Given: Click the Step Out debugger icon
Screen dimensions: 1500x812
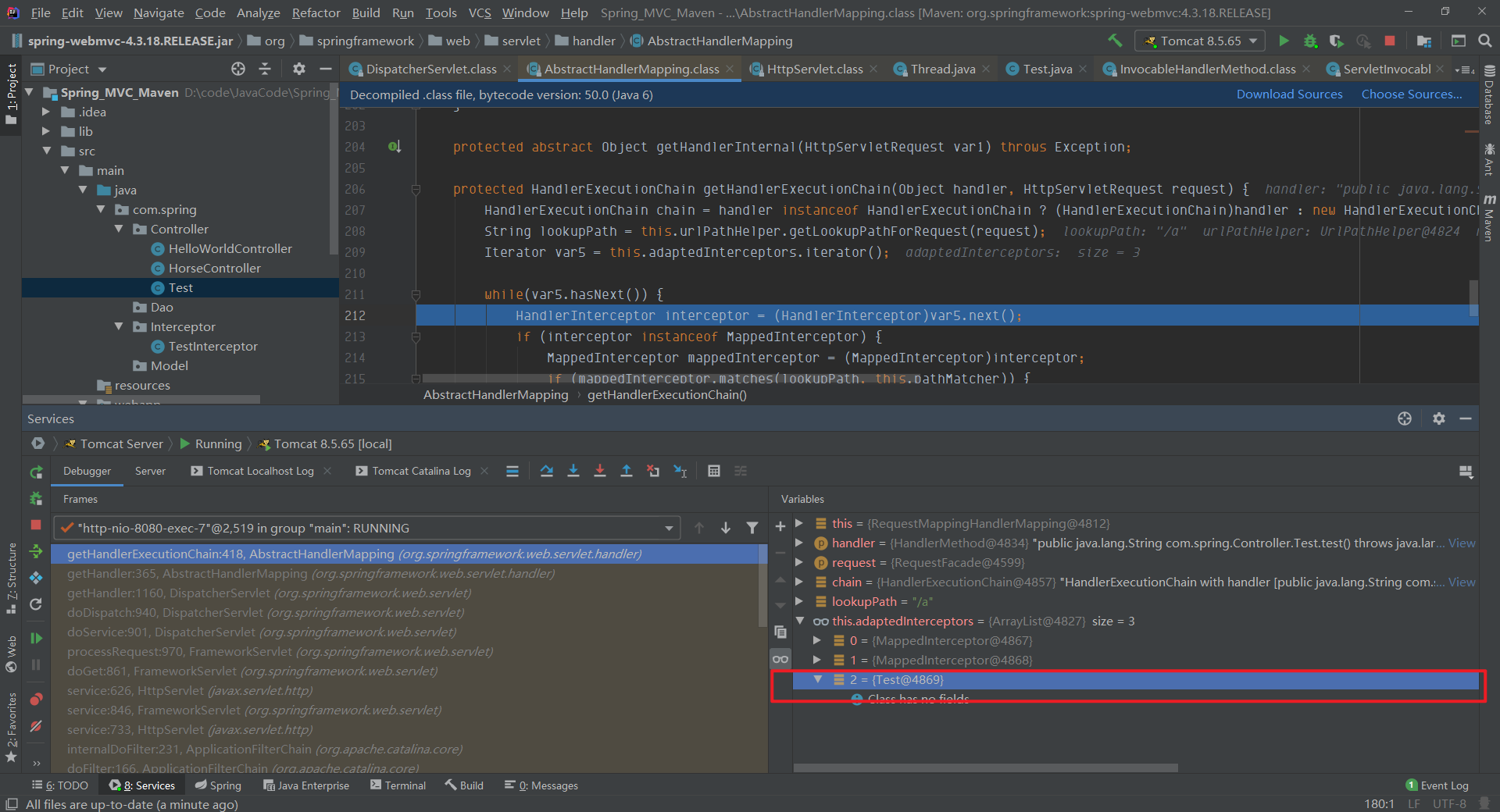Looking at the screenshot, I should coord(627,471).
